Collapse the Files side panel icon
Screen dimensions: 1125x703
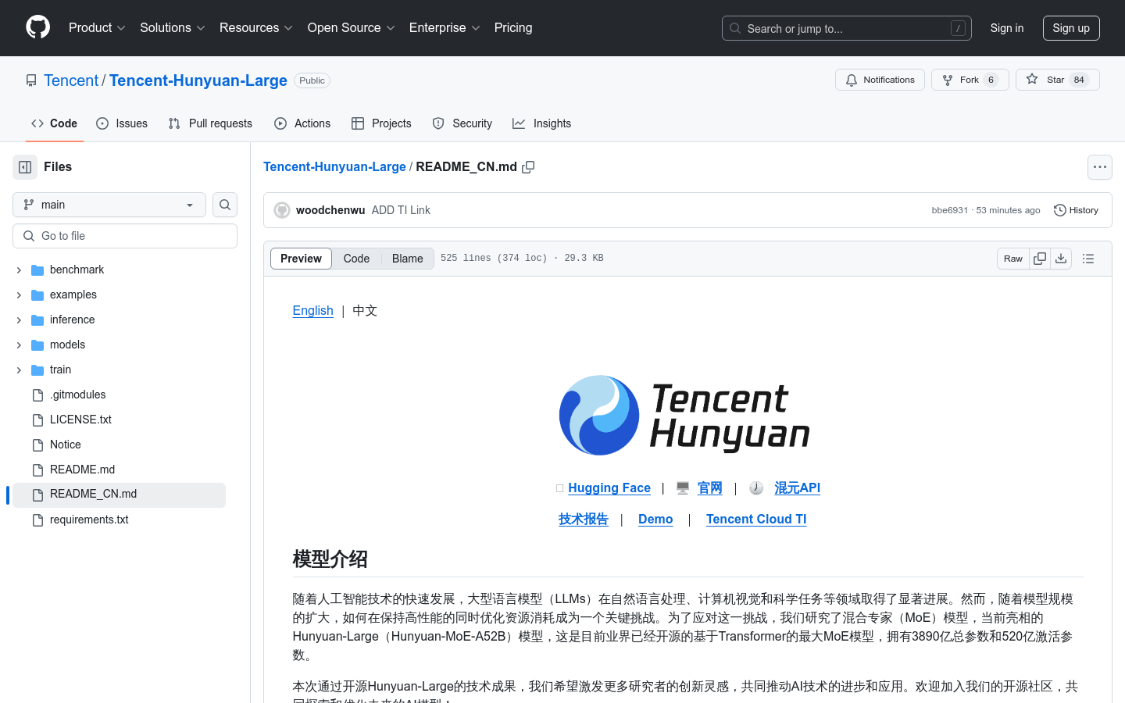tap(24, 166)
